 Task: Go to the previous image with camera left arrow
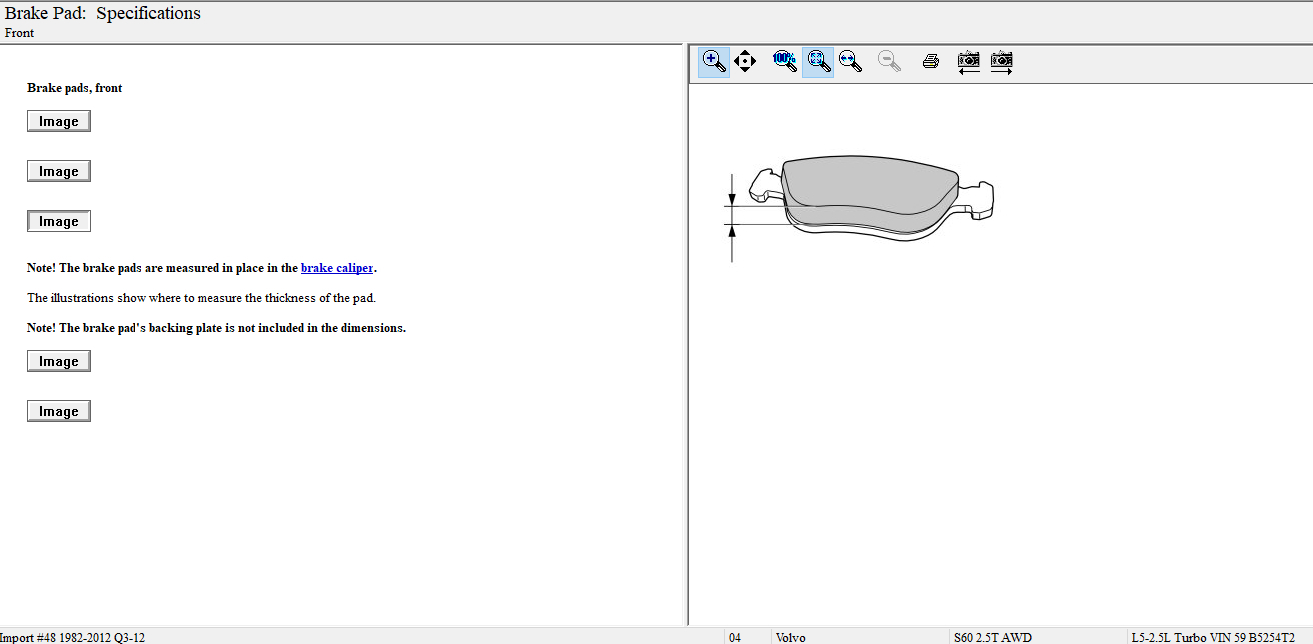968,62
